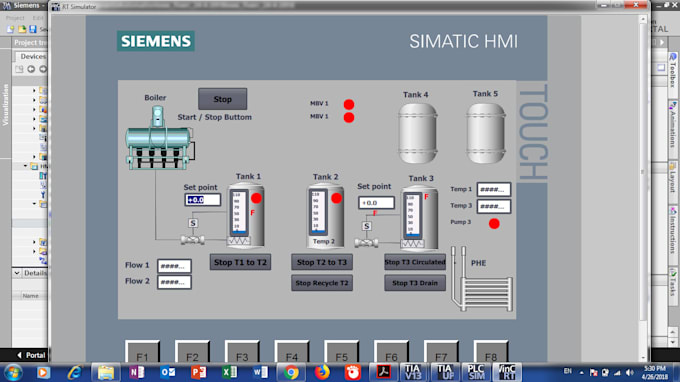Click the Tank 3 level gauge
Viewport: 680px width, 382px height.
click(412, 215)
